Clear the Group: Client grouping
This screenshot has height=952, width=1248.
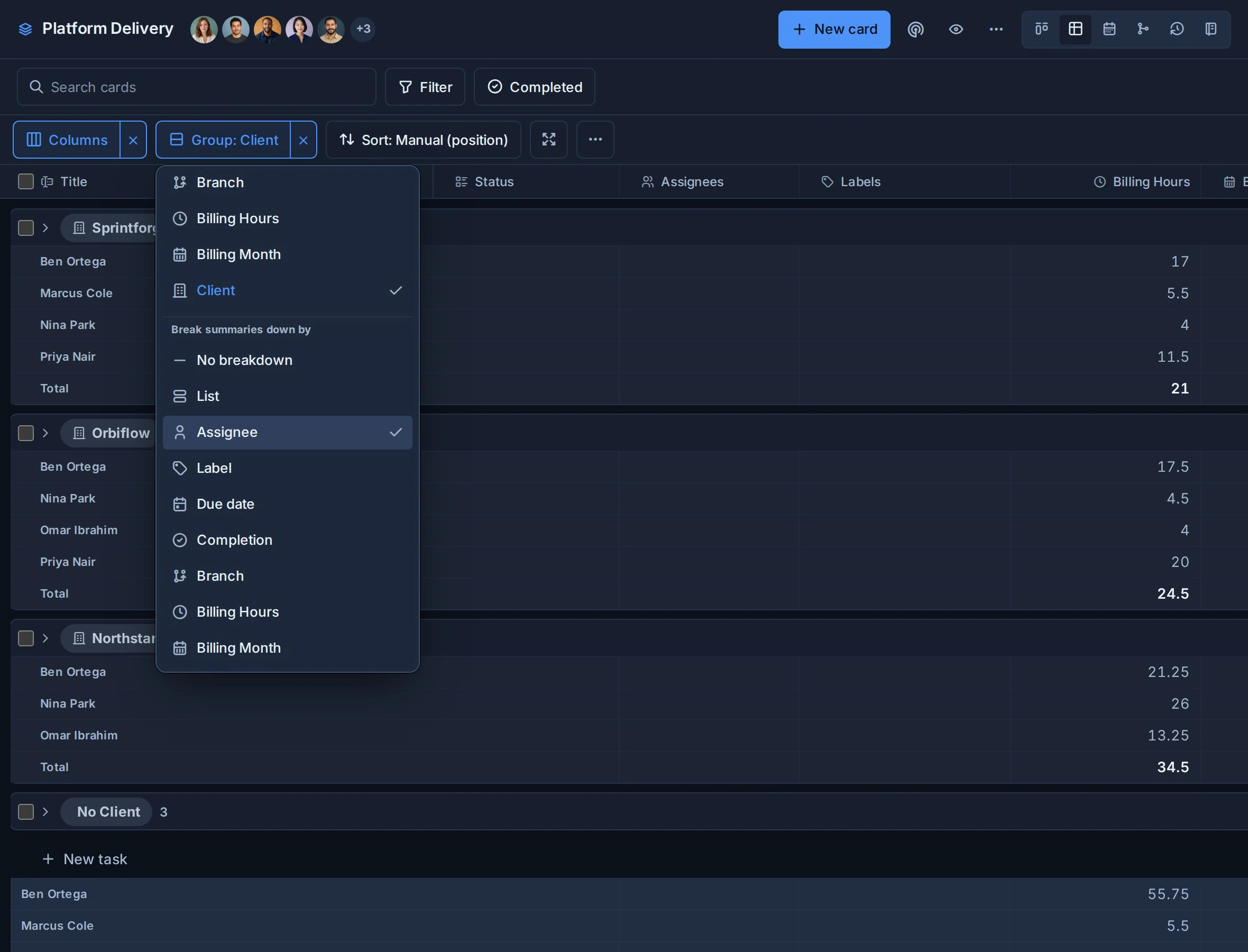304,140
